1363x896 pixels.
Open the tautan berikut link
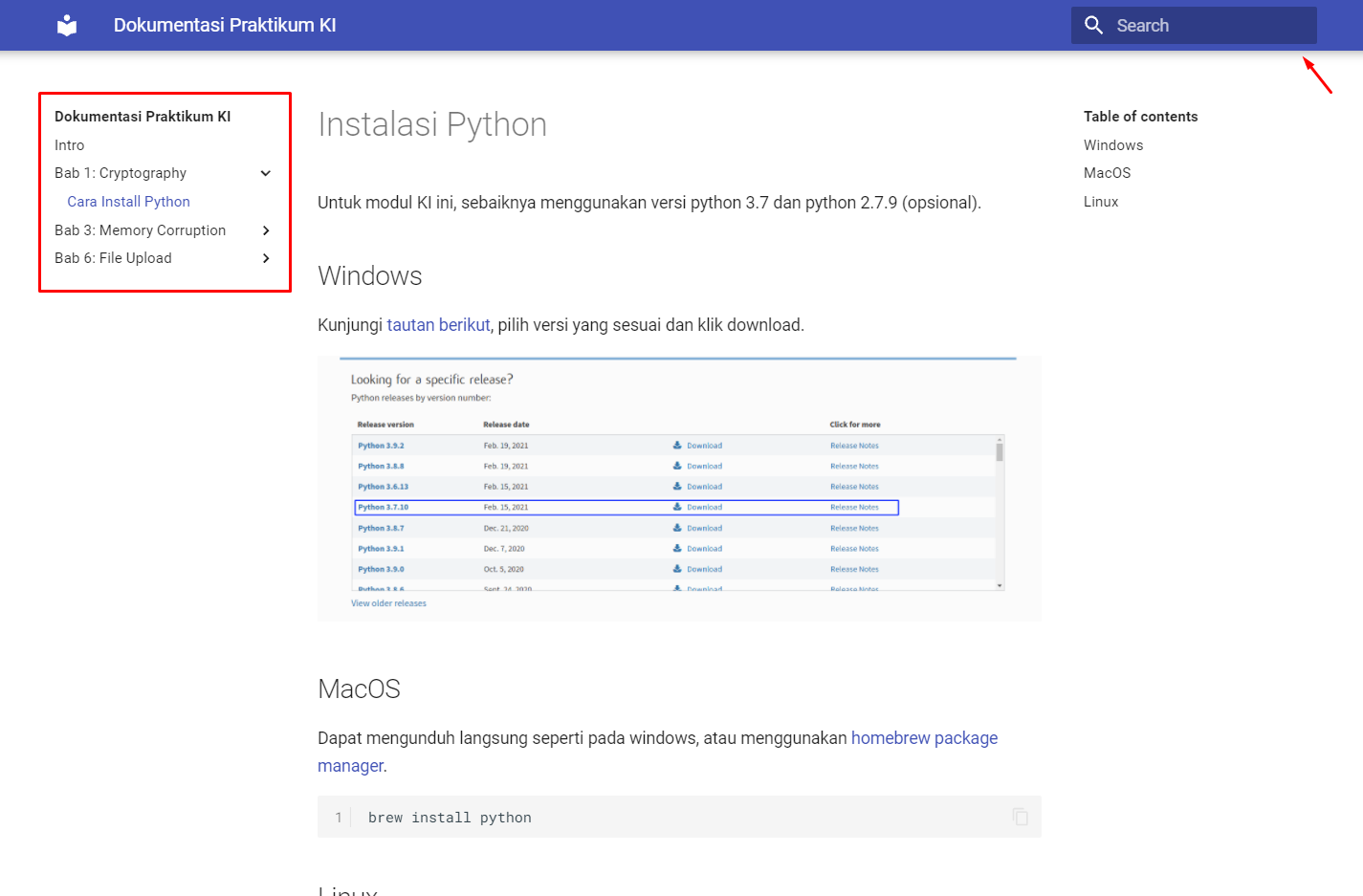(438, 325)
